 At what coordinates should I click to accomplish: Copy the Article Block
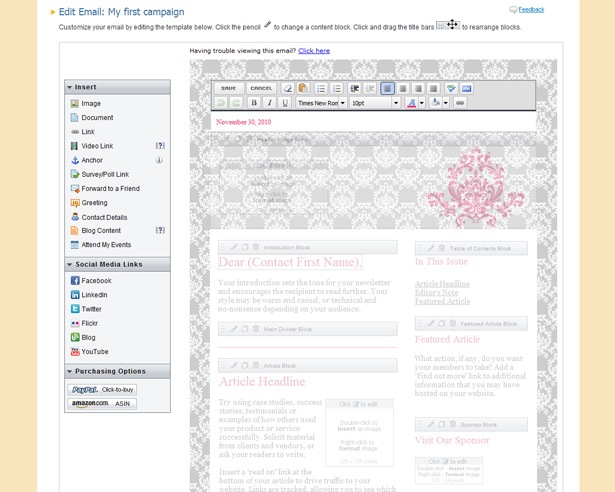[x=245, y=366]
